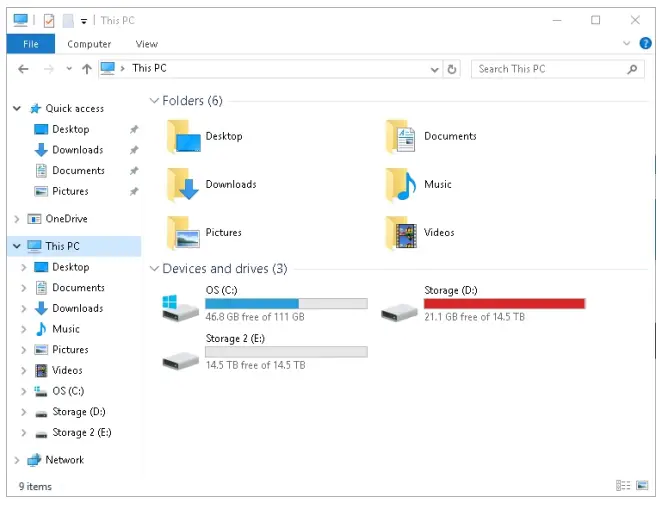Select the Pictures folder icon
Viewport: 662px width, 511px height.
[184, 233]
